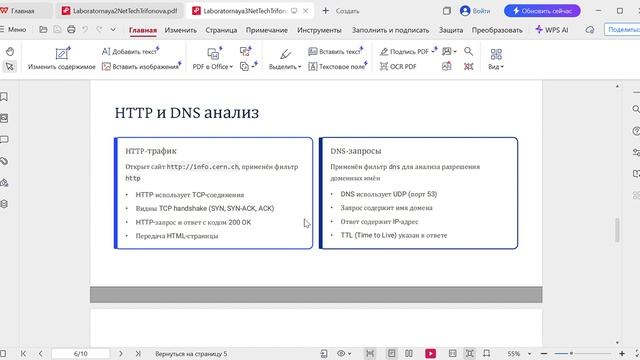This screenshot has height=360, width=640.
Task: Open the bookmarks sidebar panel
Action: (x=4, y=97)
